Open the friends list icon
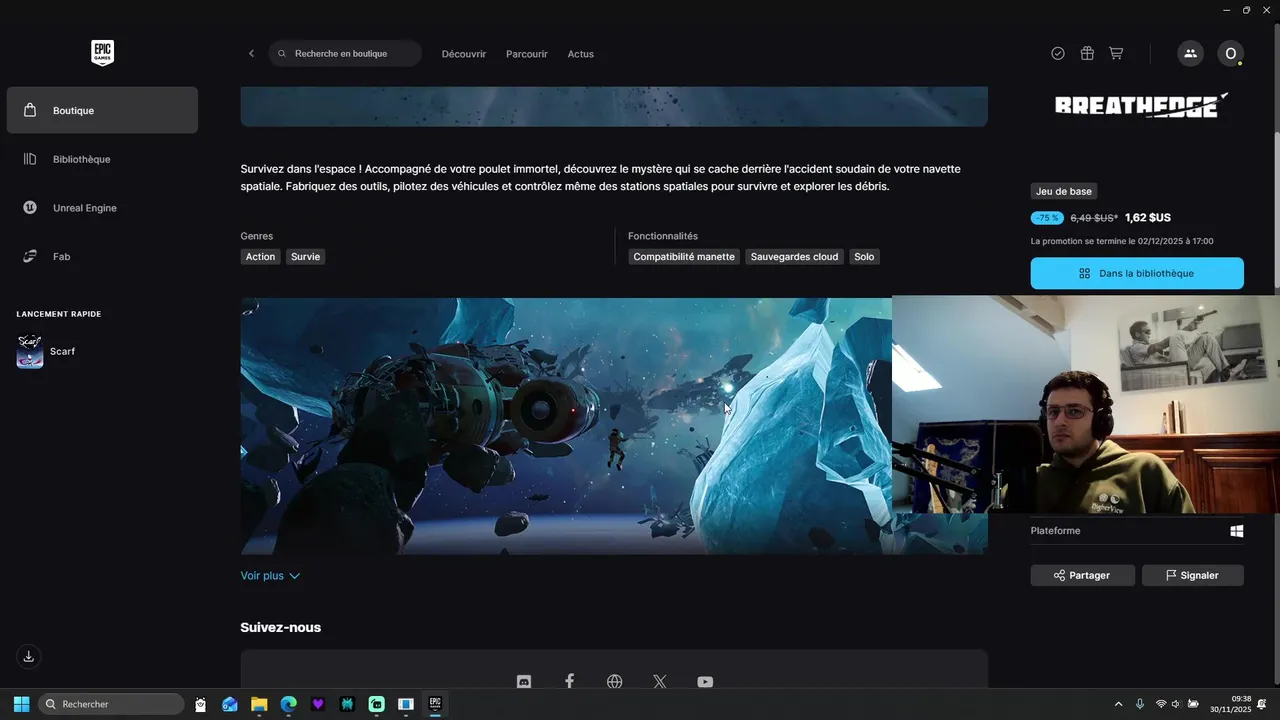Image resolution: width=1280 pixels, height=720 pixels. pos(1190,54)
